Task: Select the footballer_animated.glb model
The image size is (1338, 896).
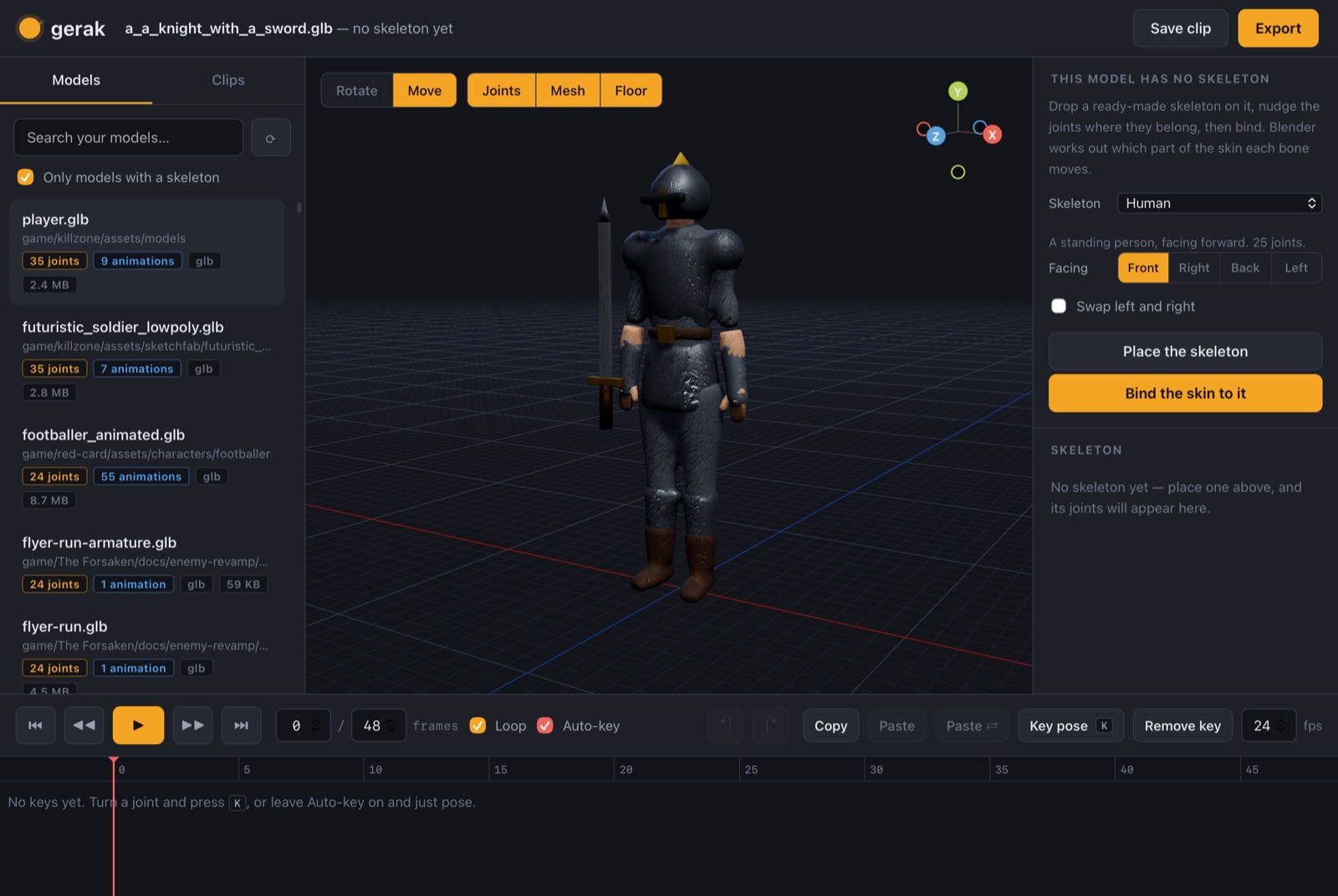Action: (x=147, y=467)
